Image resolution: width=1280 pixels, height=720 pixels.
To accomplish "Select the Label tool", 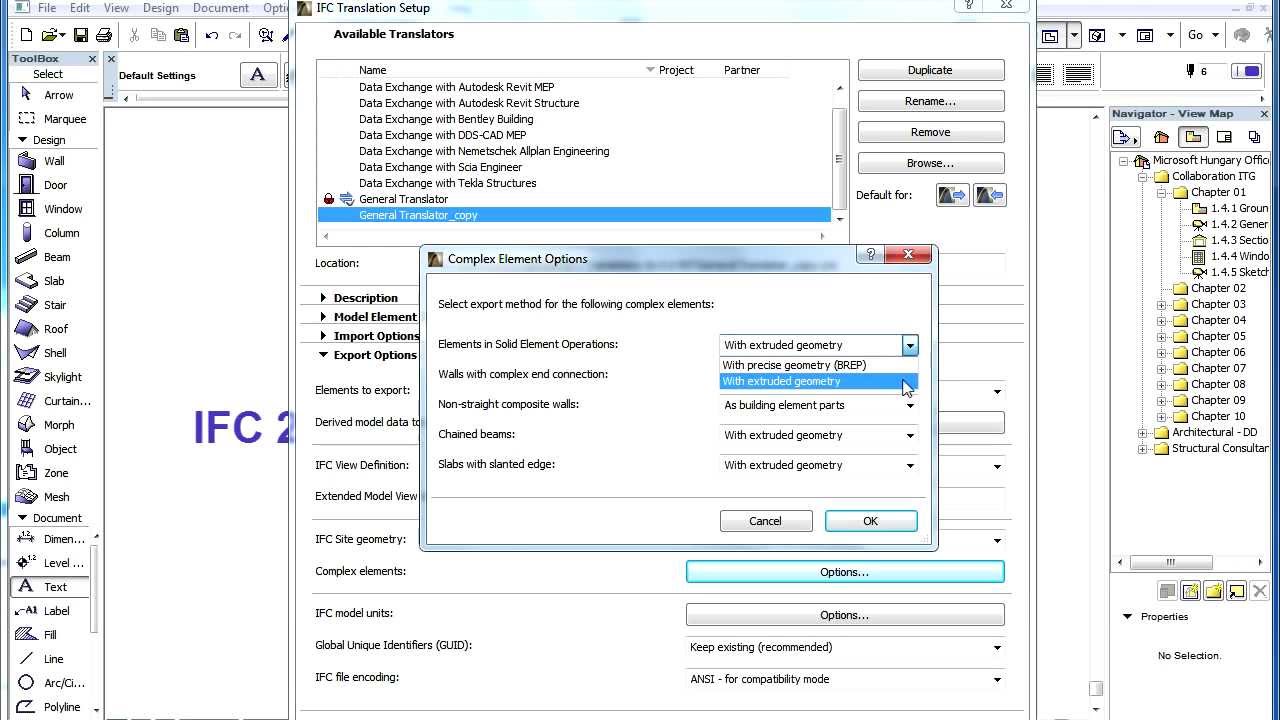I will 50,611.
